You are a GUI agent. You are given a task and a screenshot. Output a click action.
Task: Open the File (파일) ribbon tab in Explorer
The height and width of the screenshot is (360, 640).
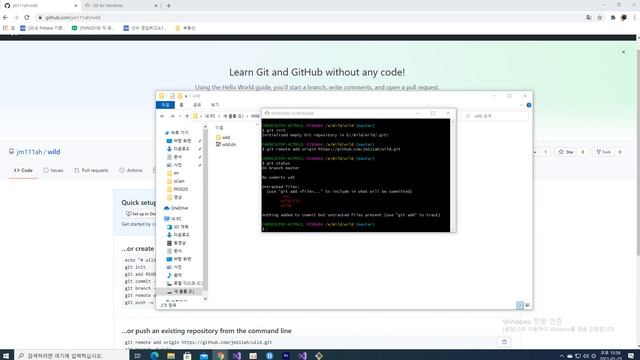click(x=165, y=105)
